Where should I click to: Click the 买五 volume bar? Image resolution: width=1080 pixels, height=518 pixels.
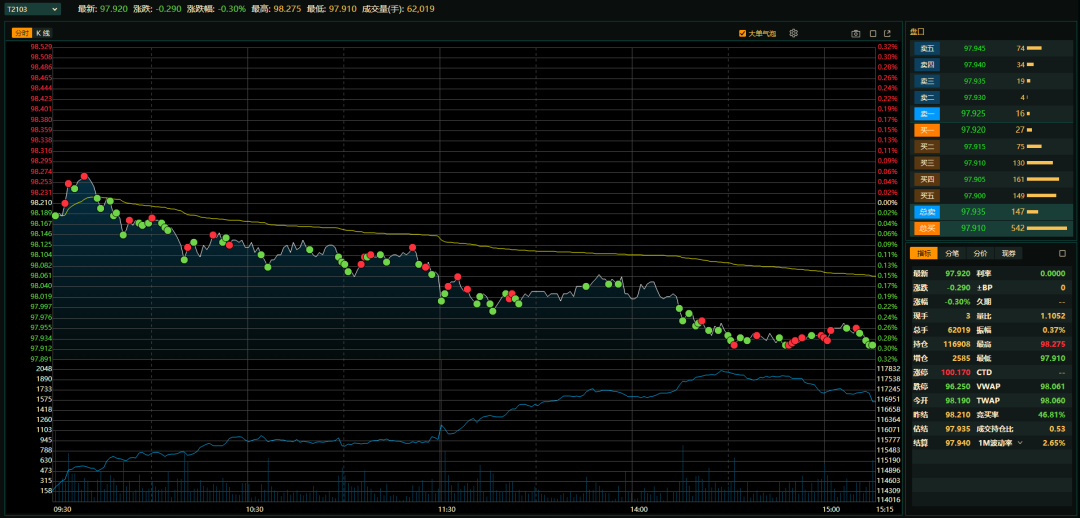[1043, 196]
